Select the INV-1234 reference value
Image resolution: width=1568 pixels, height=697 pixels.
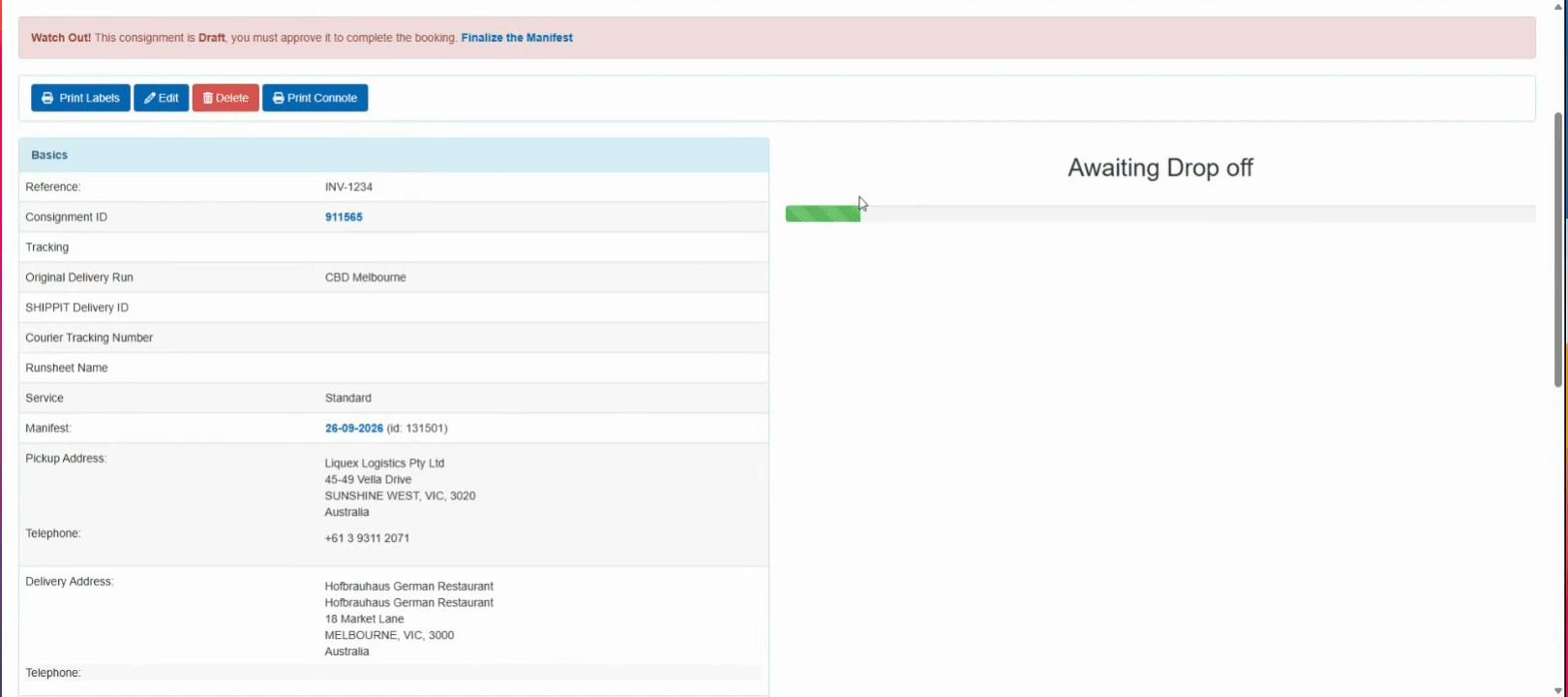tap(348, 187)
